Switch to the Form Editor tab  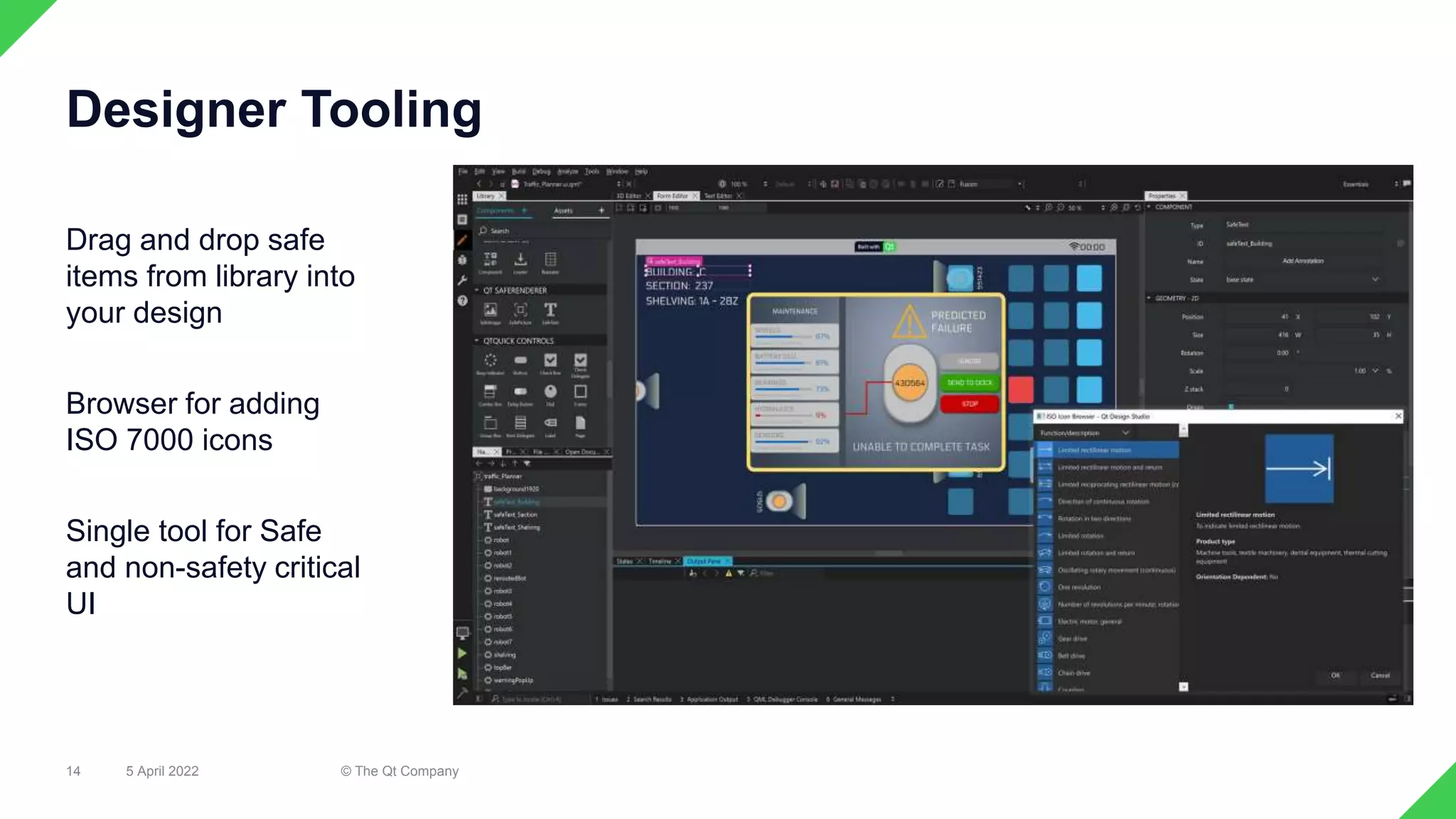[672, 196]
